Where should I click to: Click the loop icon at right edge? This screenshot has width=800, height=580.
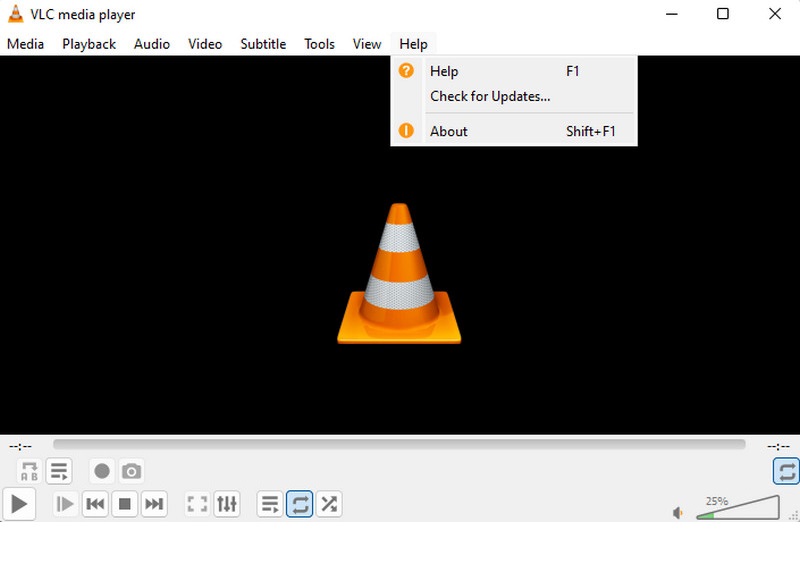point(786,471)
